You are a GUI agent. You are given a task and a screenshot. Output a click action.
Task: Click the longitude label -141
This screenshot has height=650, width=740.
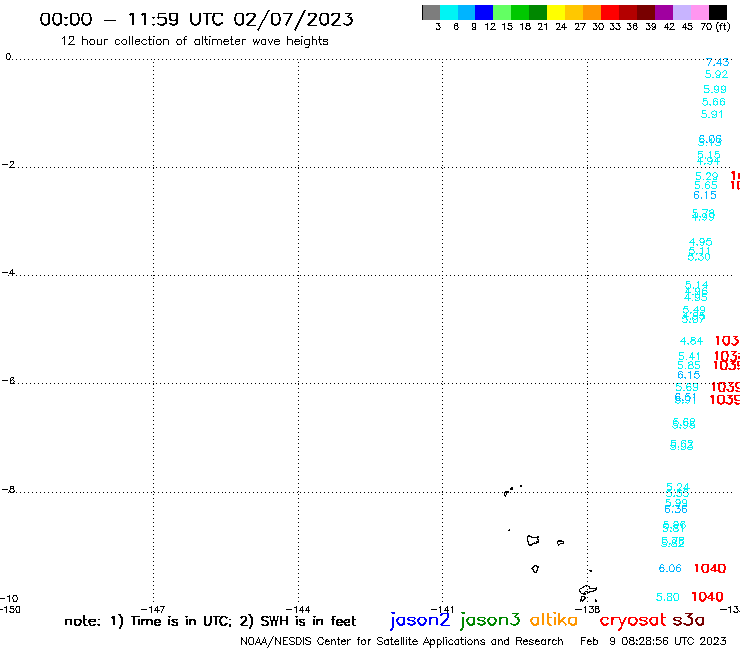tap(442, 609)
